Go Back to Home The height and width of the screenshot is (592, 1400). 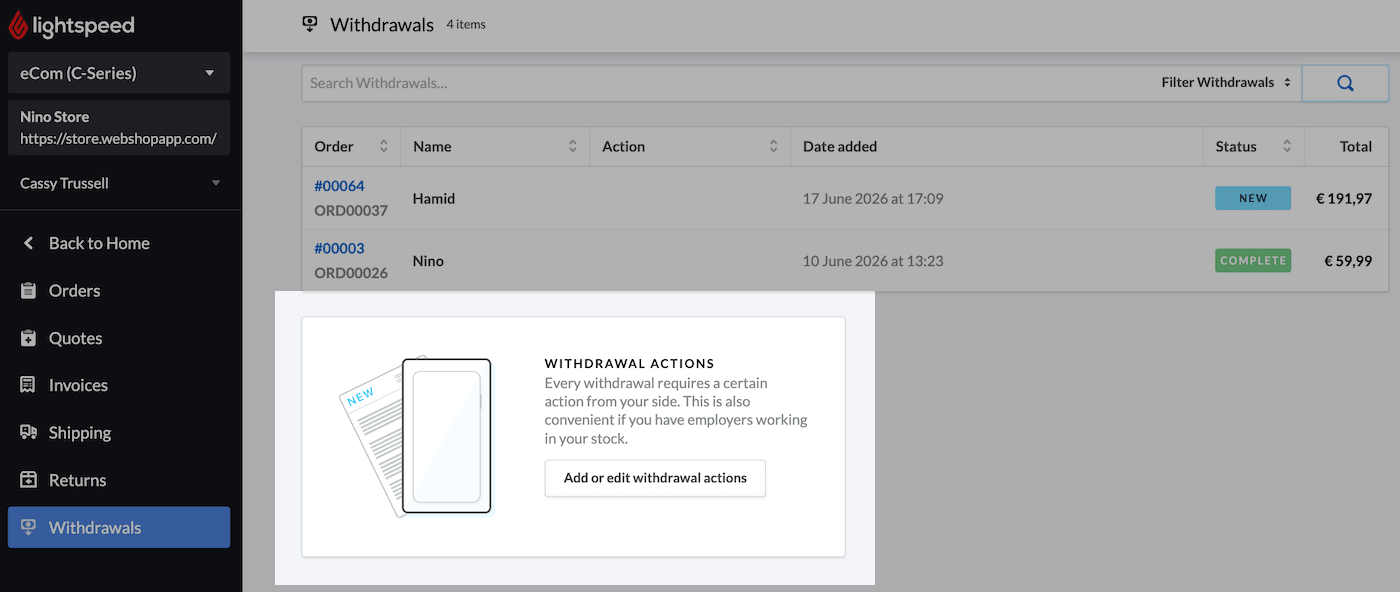[x=99, y=243]
